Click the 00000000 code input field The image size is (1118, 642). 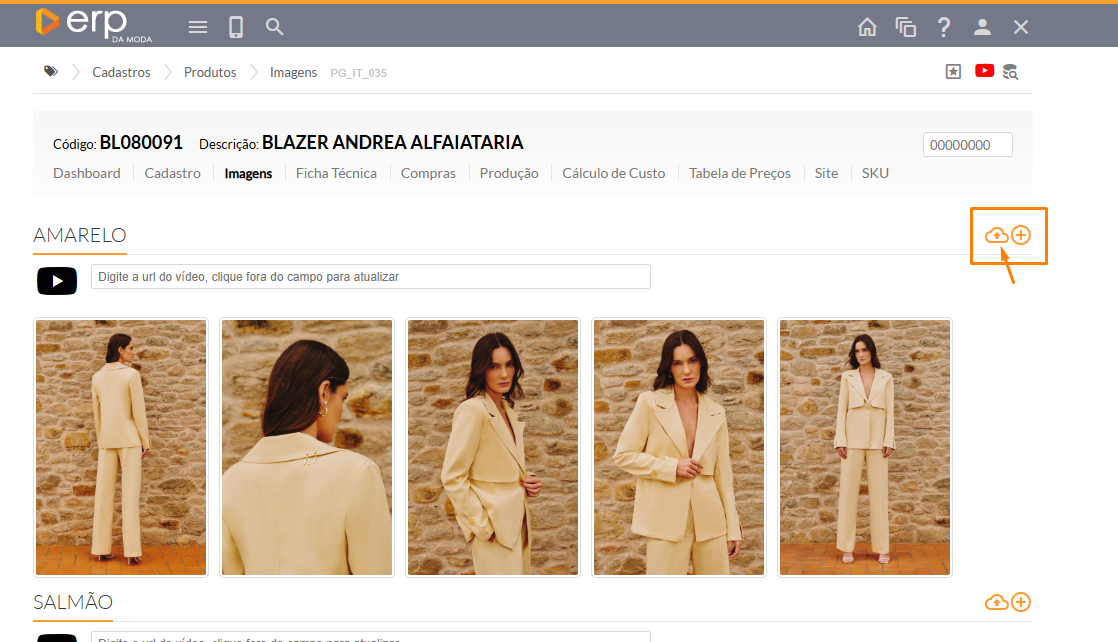pos(967,145)
